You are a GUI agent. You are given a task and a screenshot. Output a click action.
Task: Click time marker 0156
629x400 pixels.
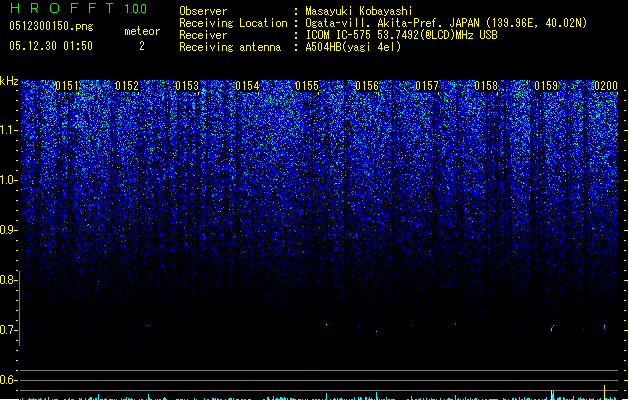[x=367, y=85]
